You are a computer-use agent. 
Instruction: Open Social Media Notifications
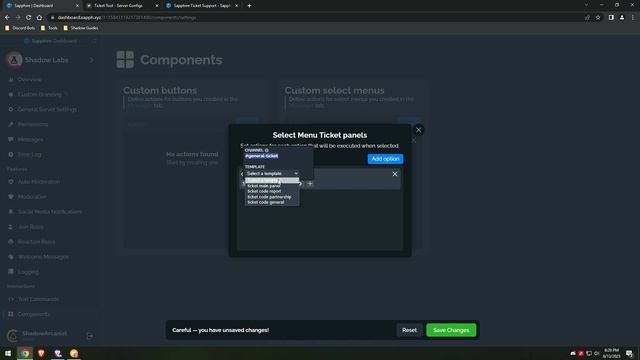(x=50, y=212)
